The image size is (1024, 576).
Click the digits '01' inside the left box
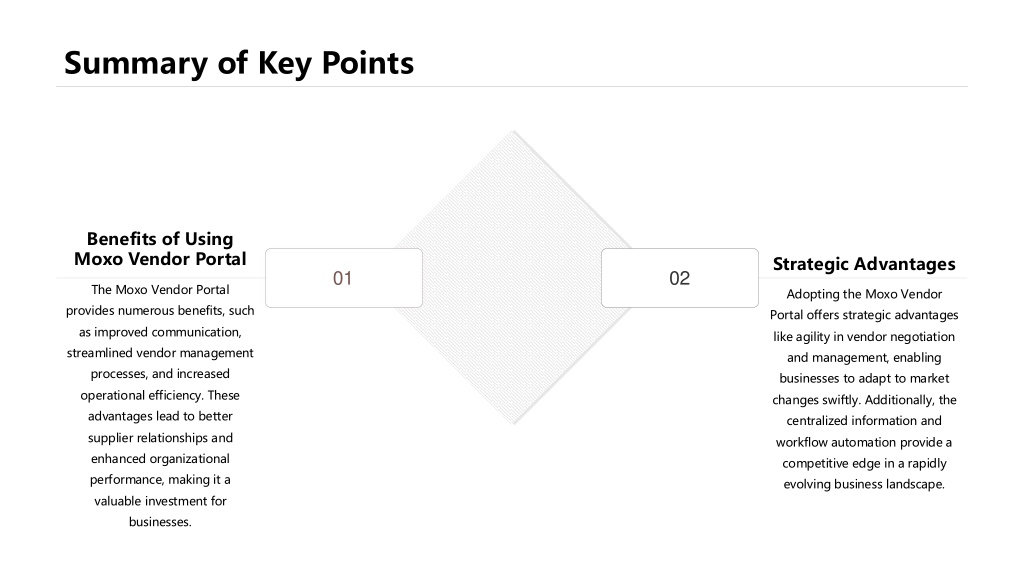[343, 278]
